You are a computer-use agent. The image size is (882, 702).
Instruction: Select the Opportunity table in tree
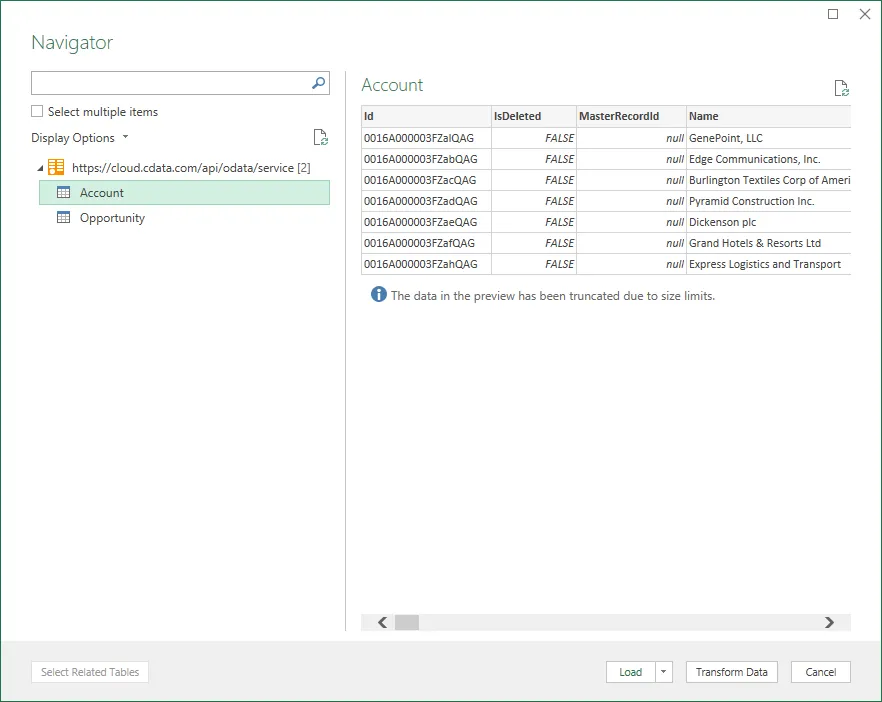point(112,218)
